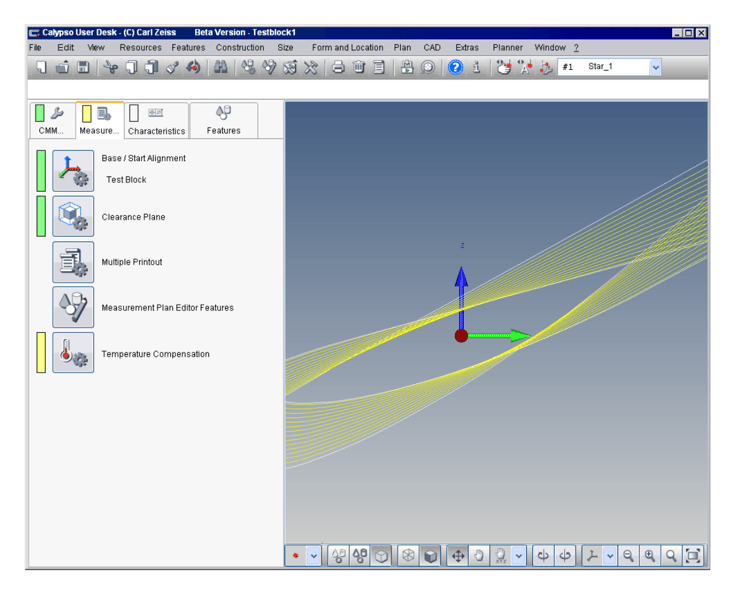Image resolution: width=737 pixels, height=600 pixels.
Task: Click the Multiple Printout icon
Action: [73, 262]
